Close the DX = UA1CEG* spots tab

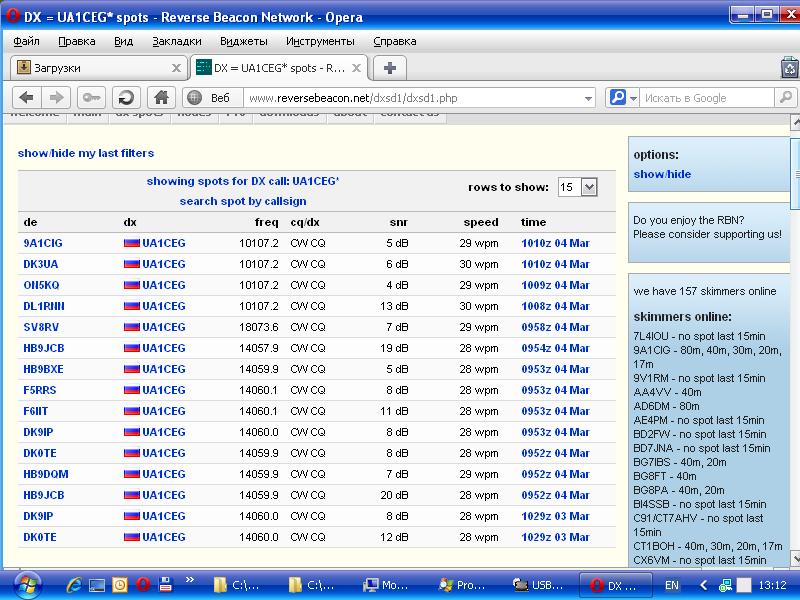pyautogui.click(x=357, y=68)
